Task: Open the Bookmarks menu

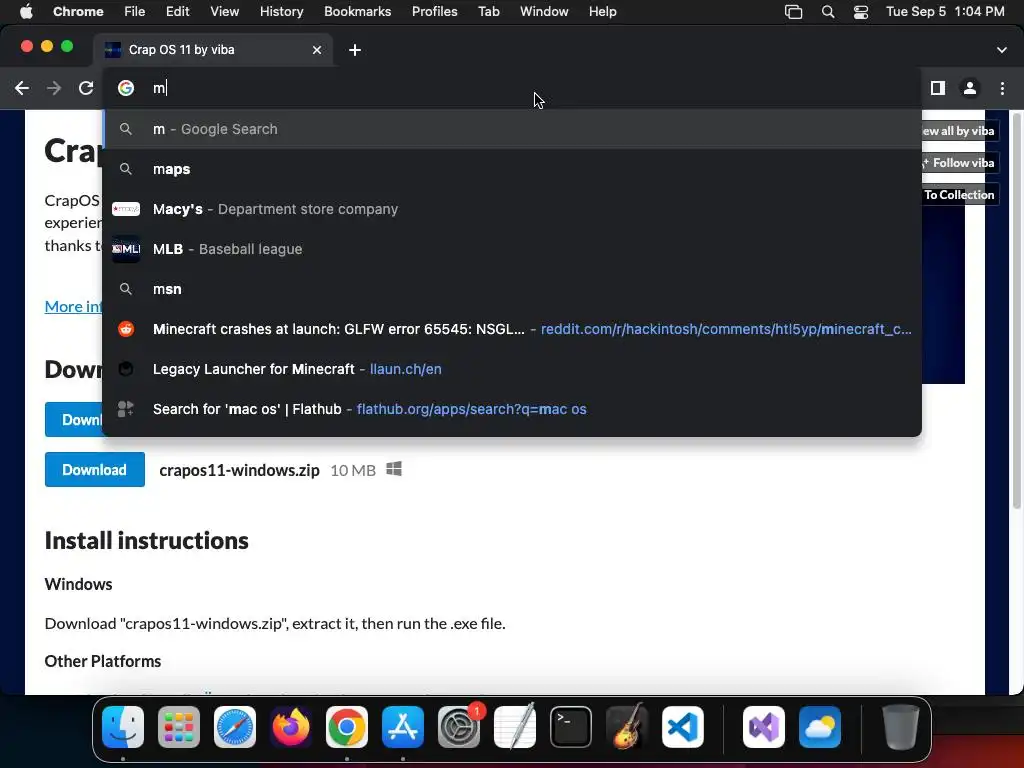Action: tap(357, 12)
